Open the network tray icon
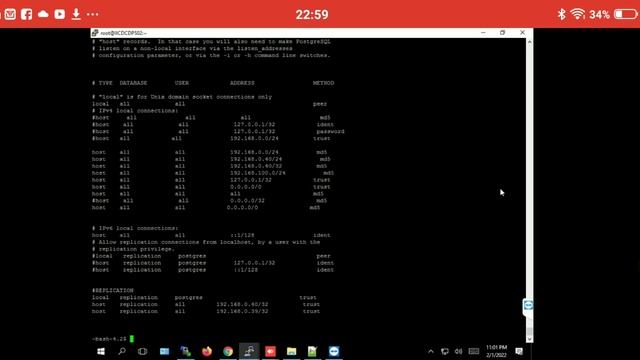The image size is (640, 360). click(445, 351)
